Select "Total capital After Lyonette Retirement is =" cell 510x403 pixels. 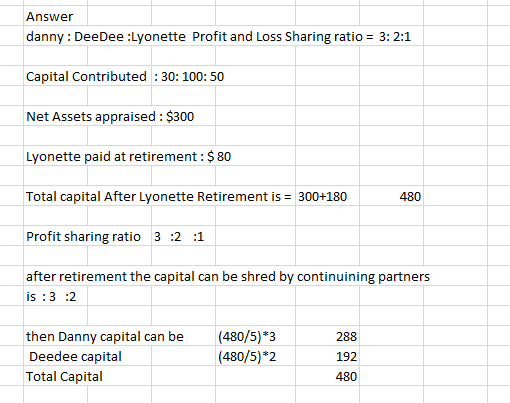pyautogui.click(x=159, y=197)
